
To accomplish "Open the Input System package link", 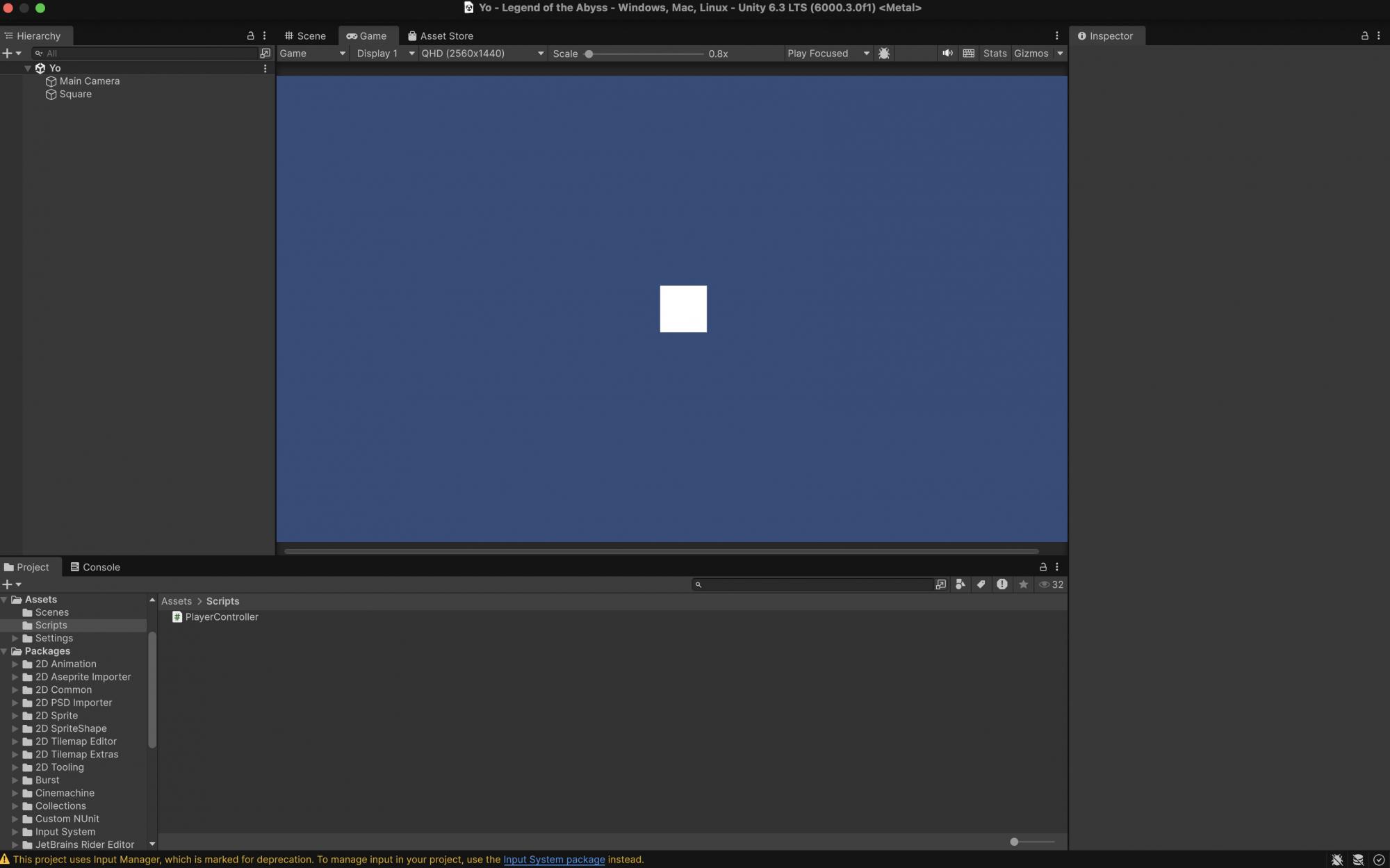I will 554,860.
